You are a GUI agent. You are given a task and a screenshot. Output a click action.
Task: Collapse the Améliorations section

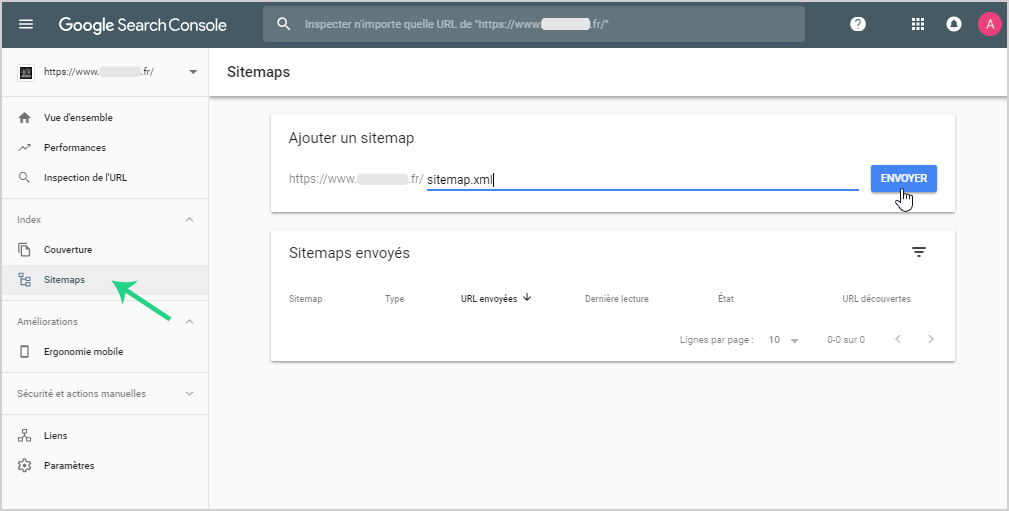(x=189, y=321)
